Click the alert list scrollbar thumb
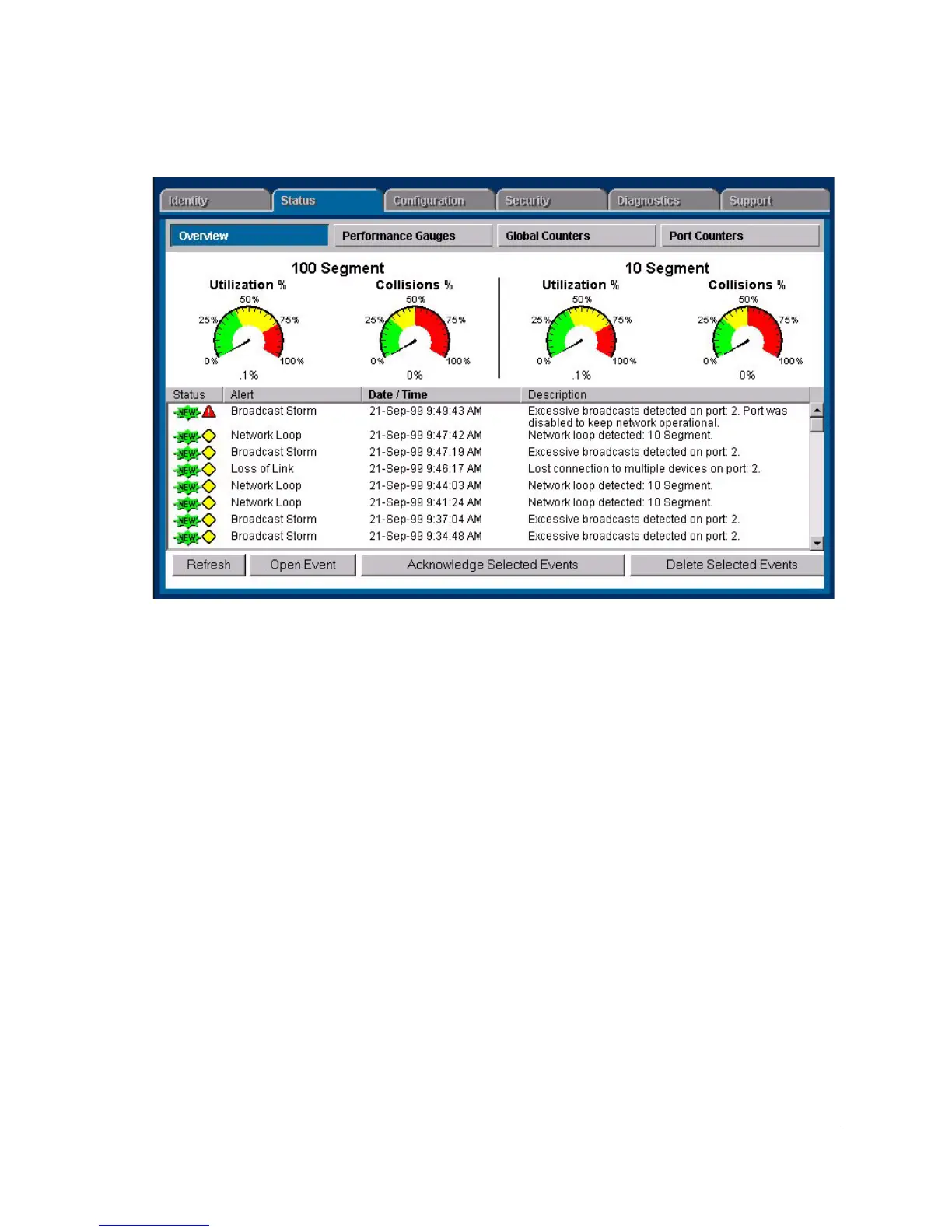Viewport: 952px width, 1232px height. (x=817, y=425)
